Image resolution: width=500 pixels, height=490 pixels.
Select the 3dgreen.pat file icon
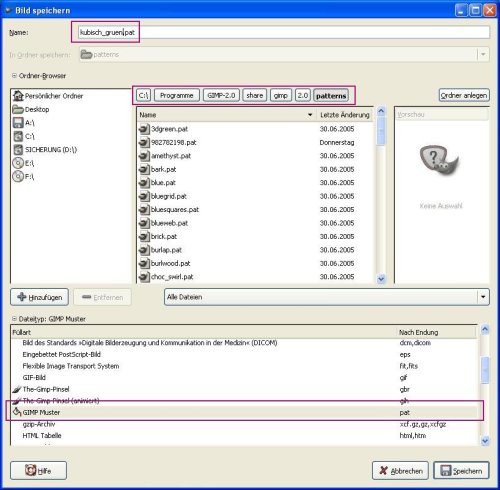(x=144, y=129)
